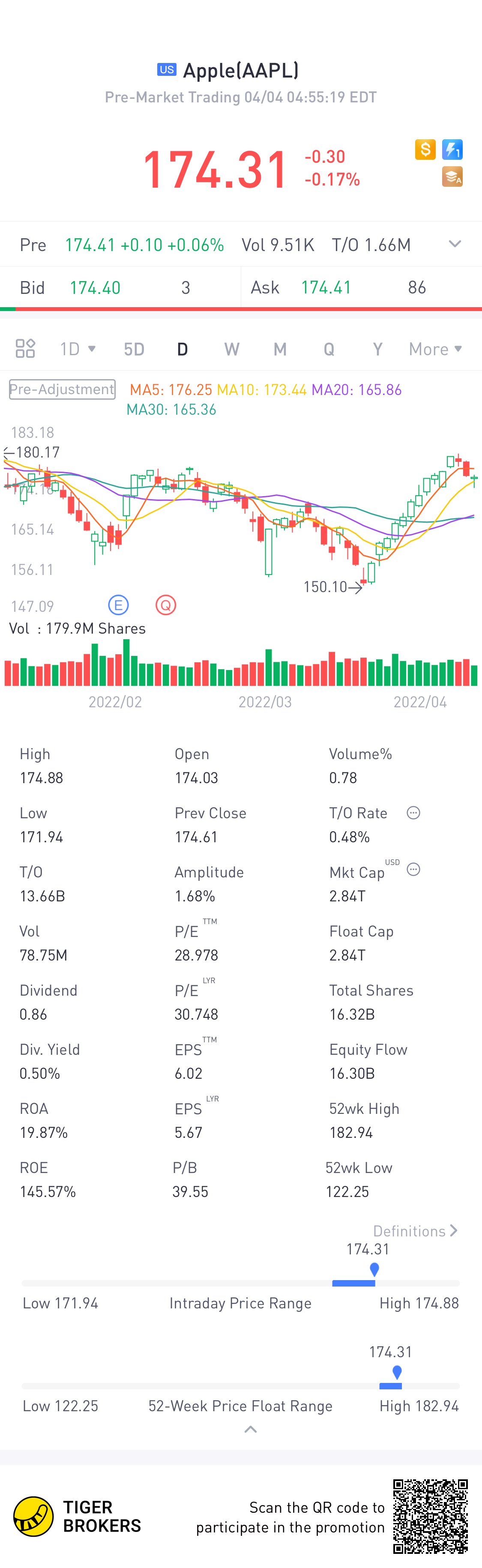Open the 1D interval dropdown
Screen dimensions: 482x1568
tap(77, 349)
